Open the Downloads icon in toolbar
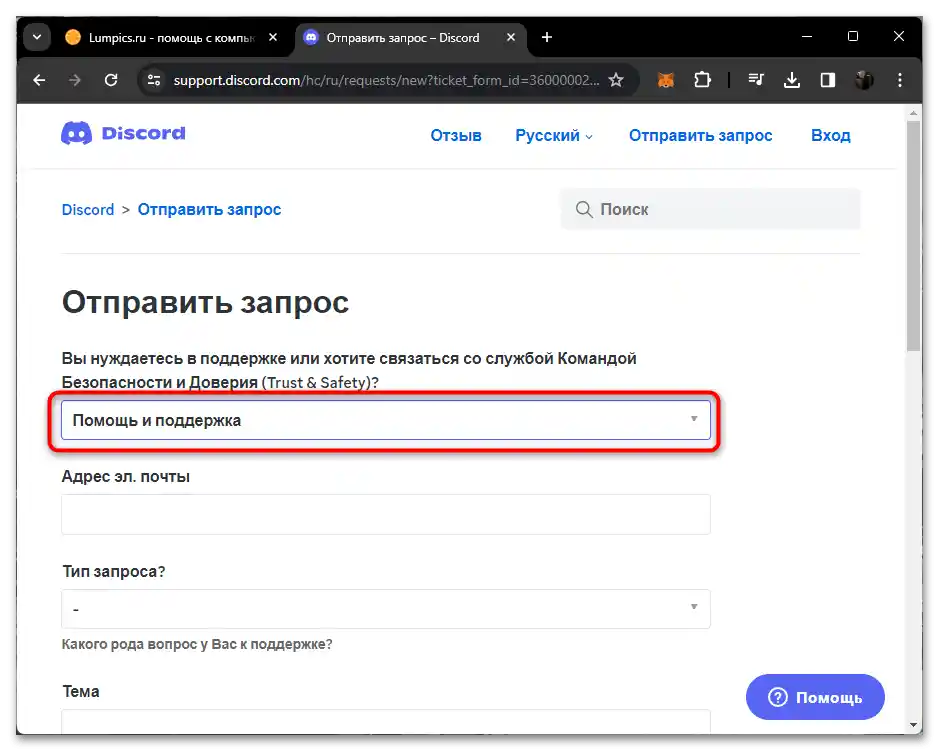Image resolution: width=939 pixels, height=751 pixels. pos(793,80)
